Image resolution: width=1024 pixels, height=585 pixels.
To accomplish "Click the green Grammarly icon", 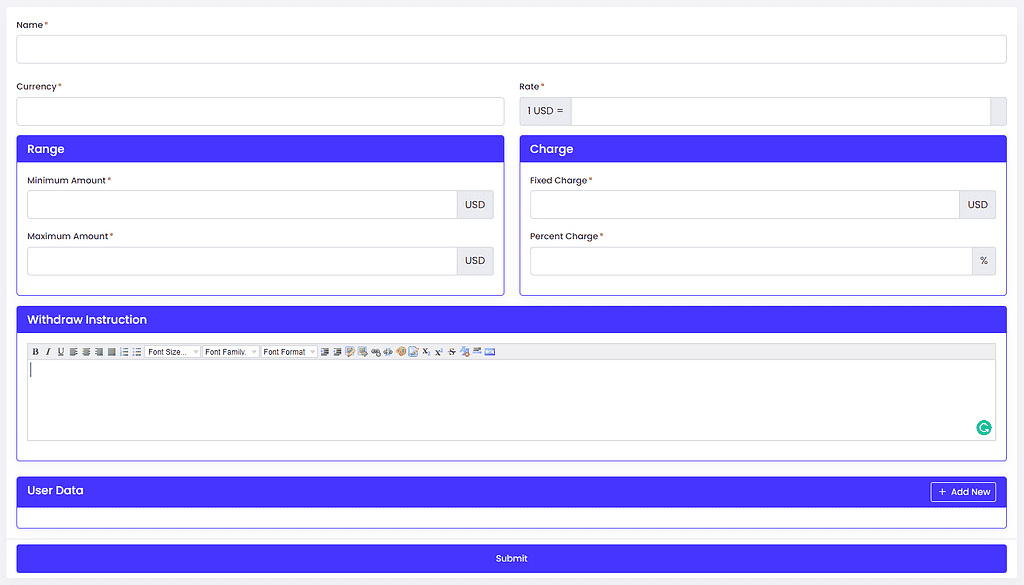I will pyautogui.click(x=984, y=427).
